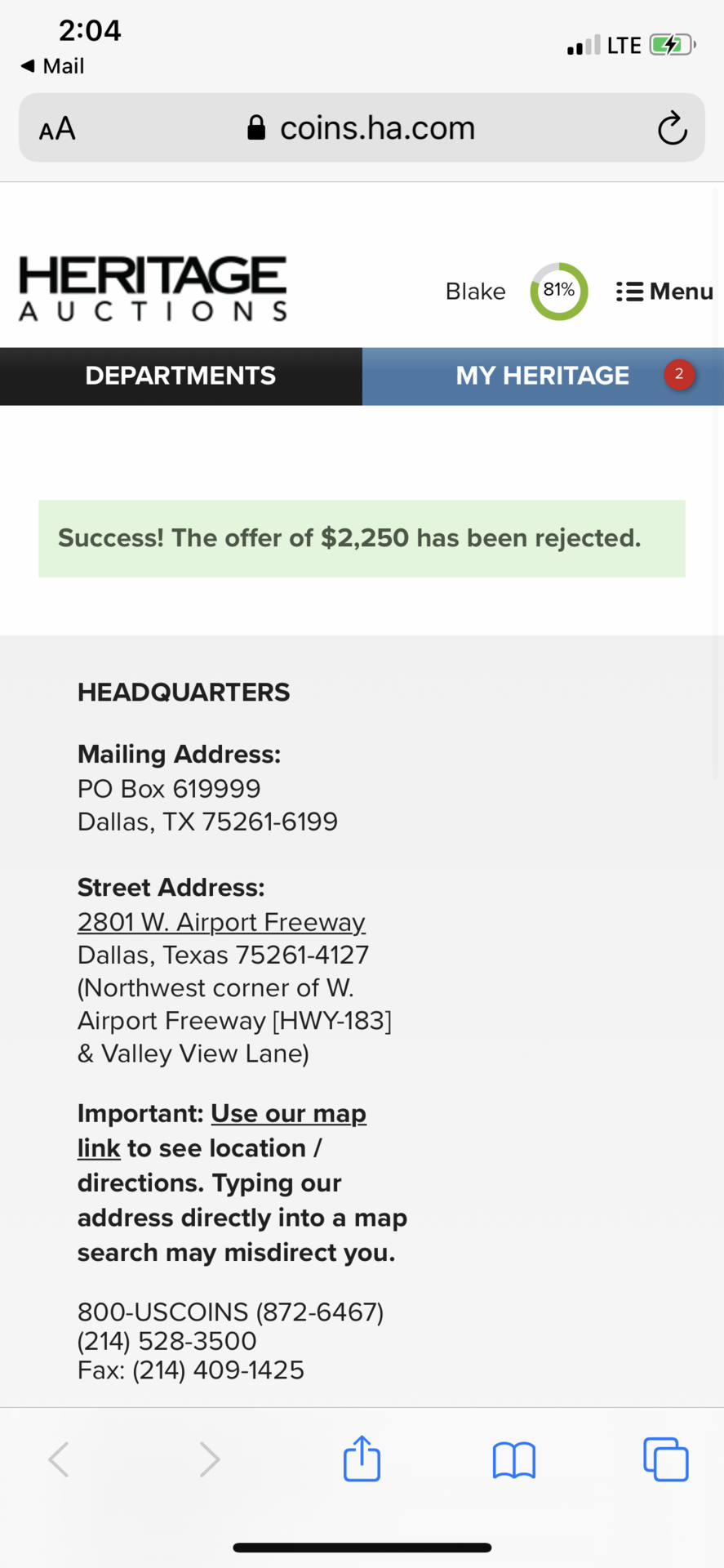Follow the 'Use our map link' hyperlink
Screen dimensions: 724x1568
pos(222,1130)
